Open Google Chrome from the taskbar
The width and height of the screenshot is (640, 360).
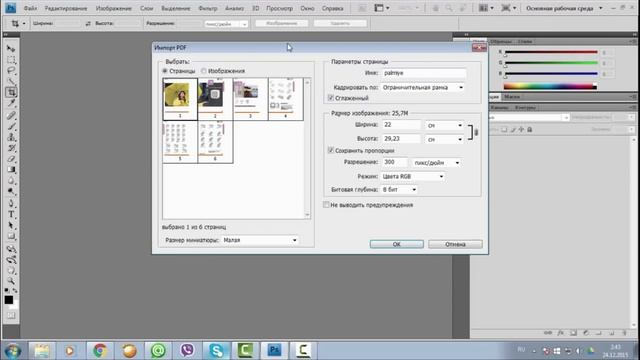100,350
